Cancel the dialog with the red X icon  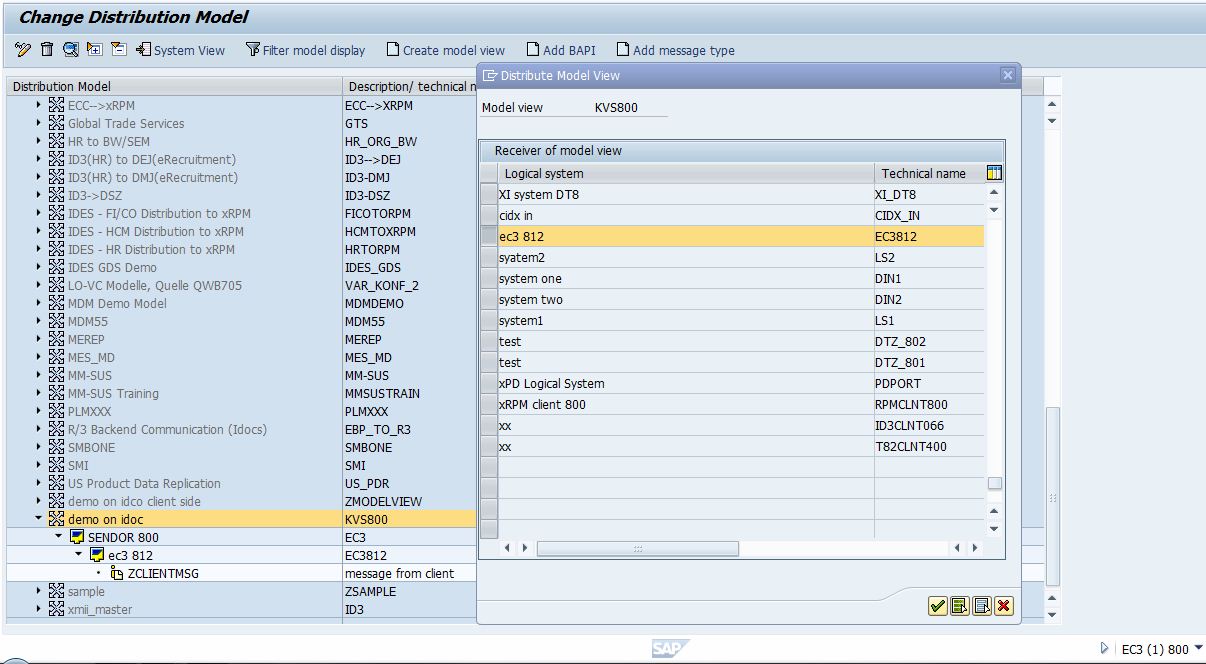click(x=1002, y=606)
